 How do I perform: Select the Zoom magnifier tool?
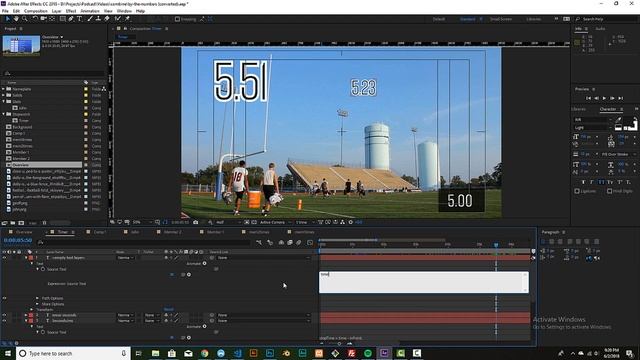tap(24, 19)
